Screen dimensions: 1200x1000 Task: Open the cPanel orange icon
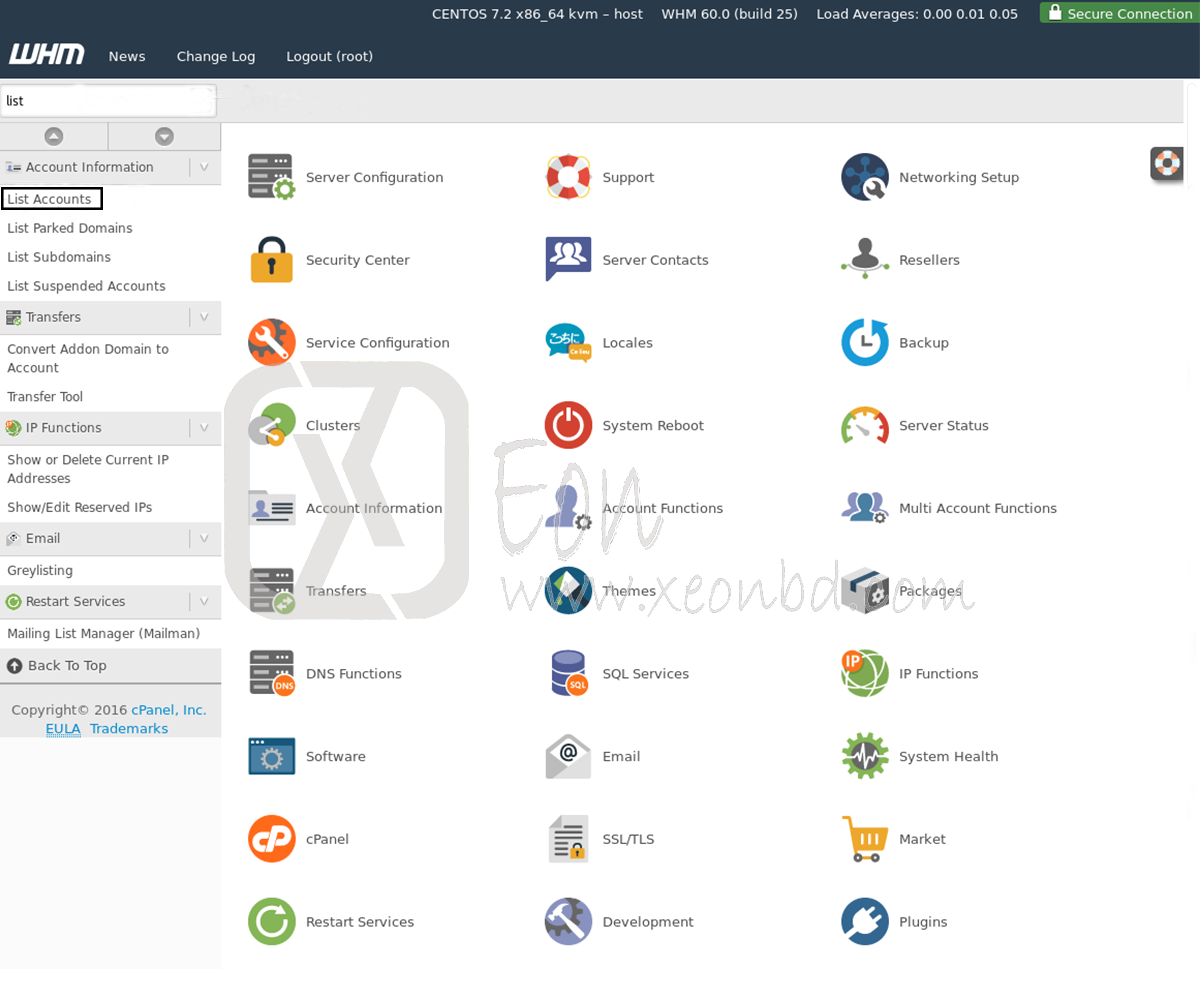(271, 839)
